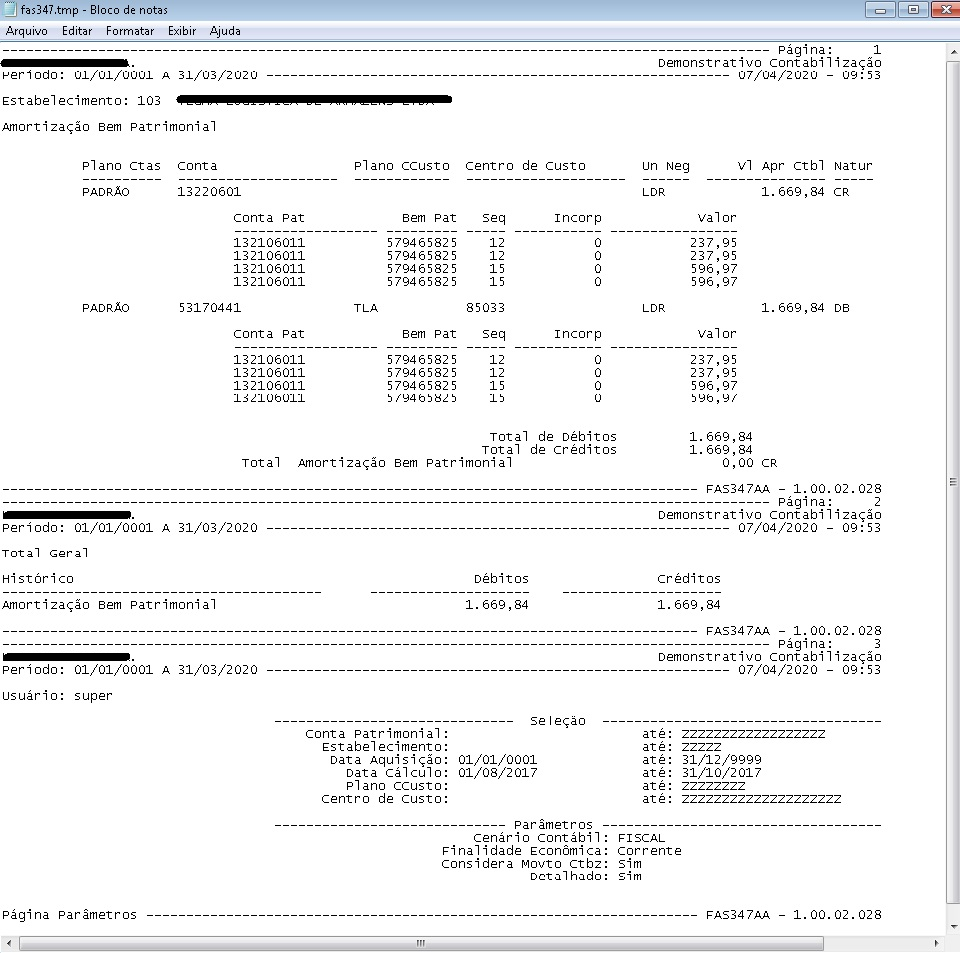The image size is (960, 953).
Task: Click the 'Plano Ctas' column header
Action: coord(121,166)
